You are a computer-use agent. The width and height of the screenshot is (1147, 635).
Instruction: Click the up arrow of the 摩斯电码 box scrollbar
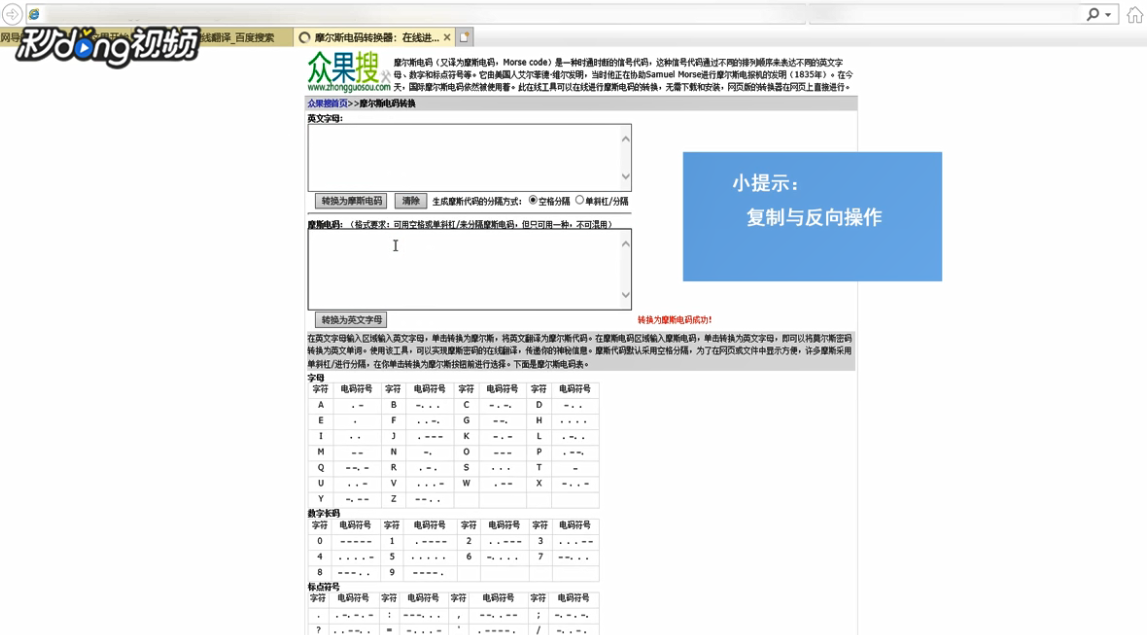625,244
